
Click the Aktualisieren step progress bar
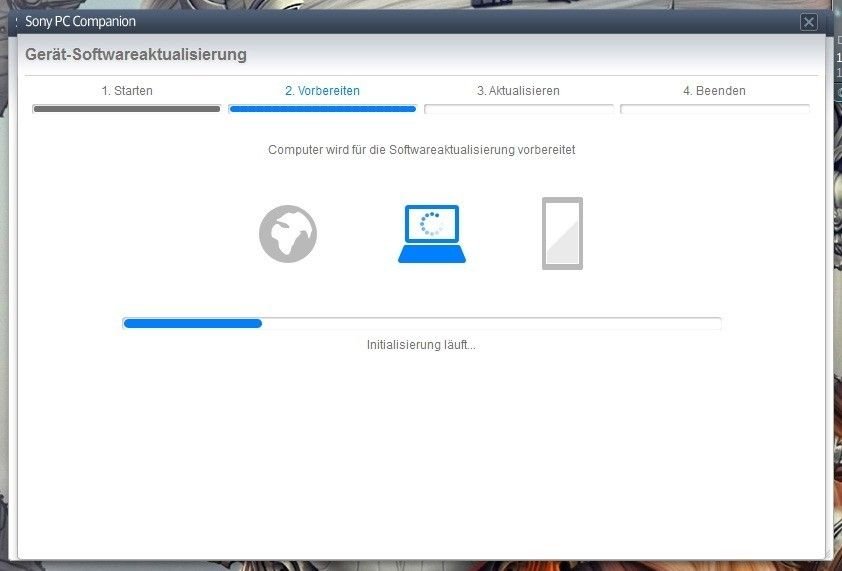pos(519,109)
